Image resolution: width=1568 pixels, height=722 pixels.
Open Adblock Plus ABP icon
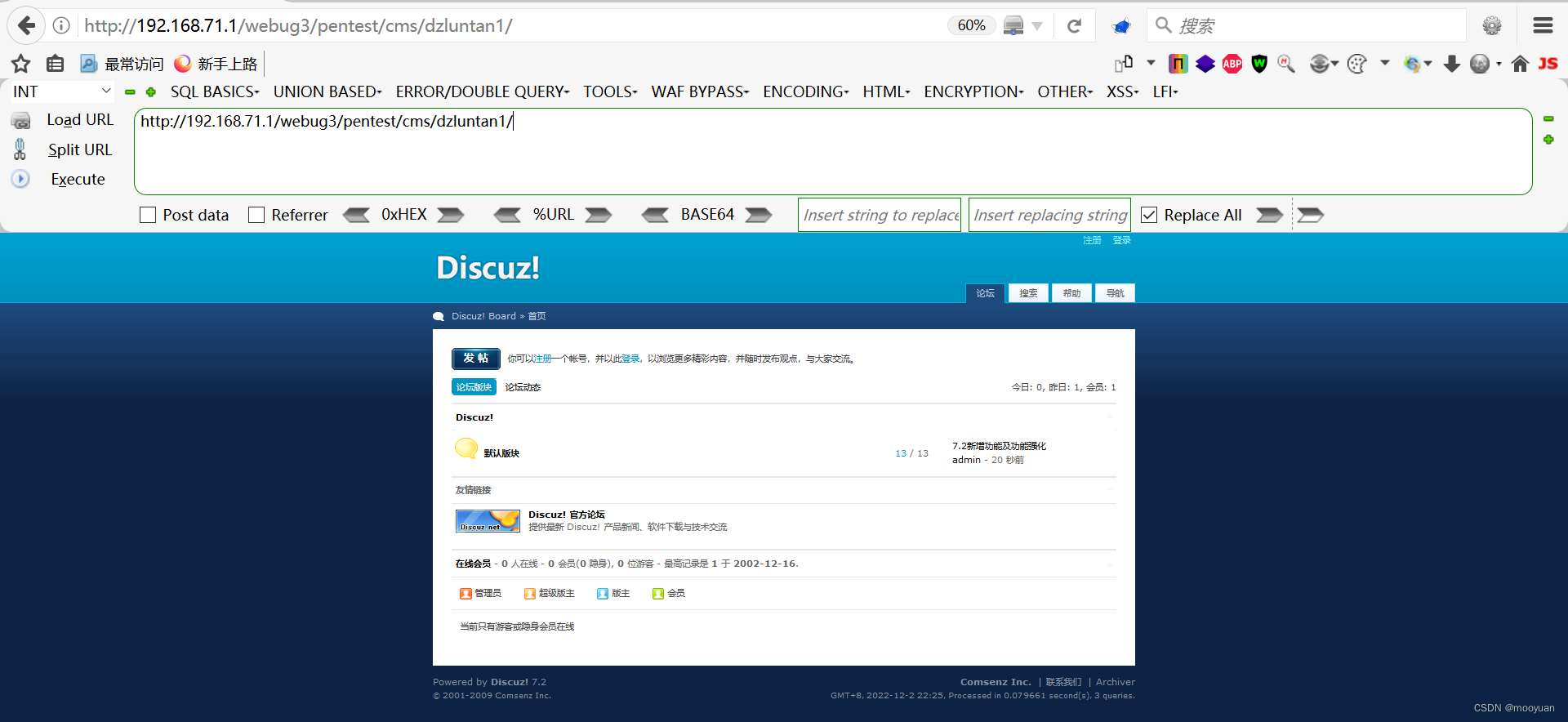point(1232,64)
